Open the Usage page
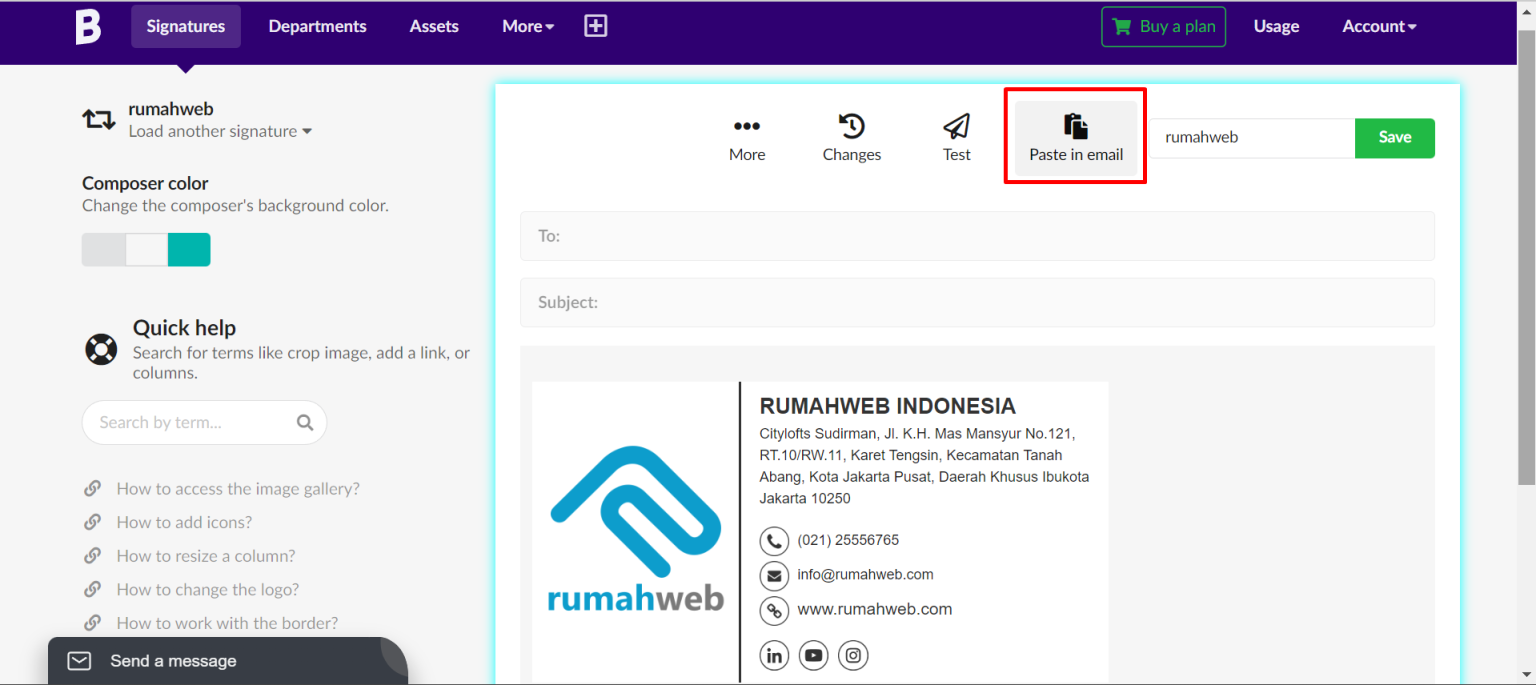The image size is (1536, 685). (x=1277, y=27)
